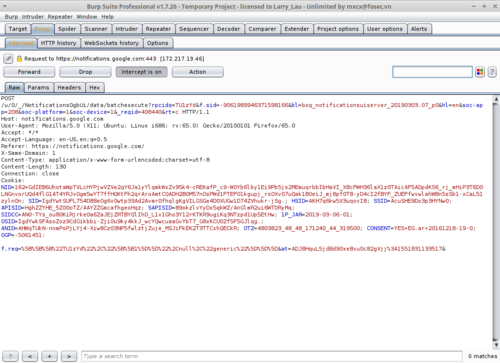Image resolution: width=500 pixels, height=363 pixels.
Task: Click the 'POST' method text
Action: 8,98
